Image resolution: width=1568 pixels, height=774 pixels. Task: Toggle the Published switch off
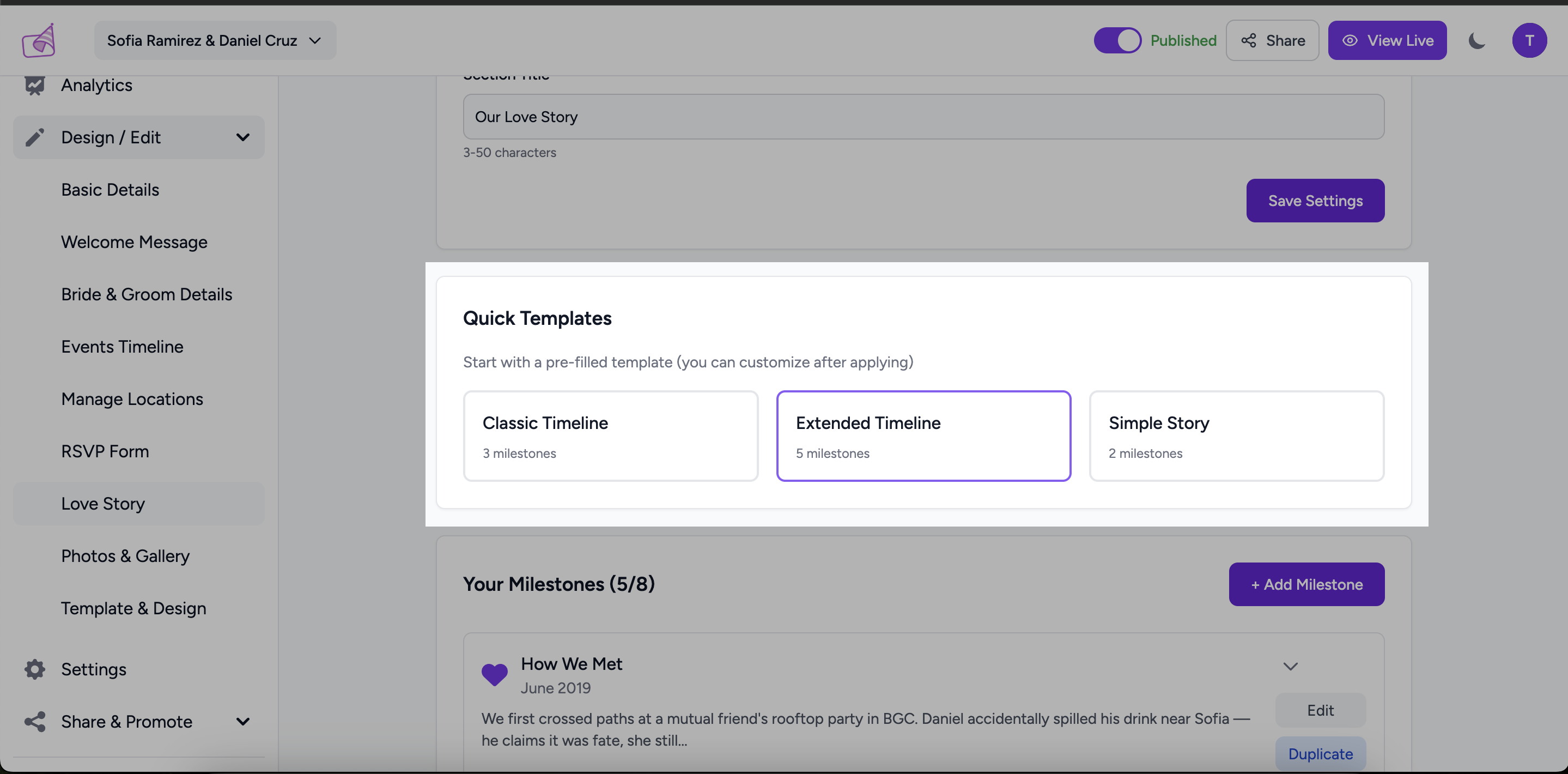(1117, 40)
